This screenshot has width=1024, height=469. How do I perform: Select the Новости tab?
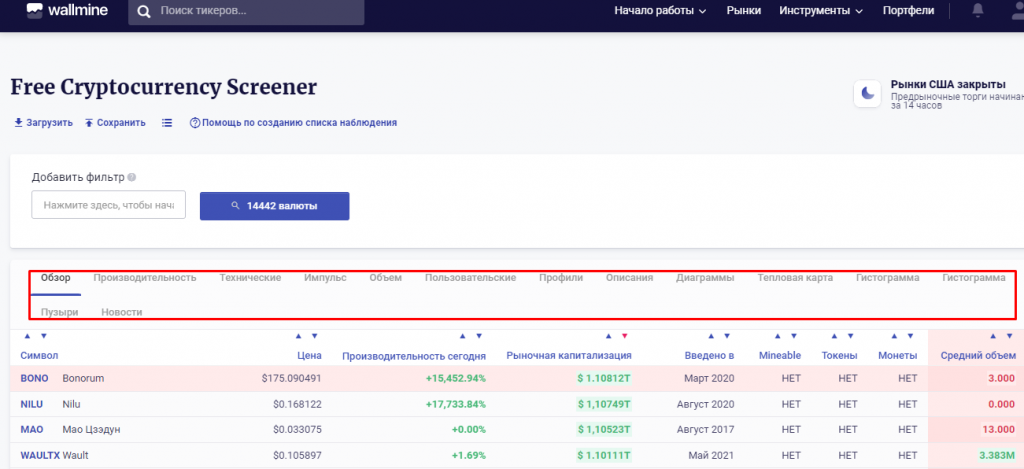(121, 312)
